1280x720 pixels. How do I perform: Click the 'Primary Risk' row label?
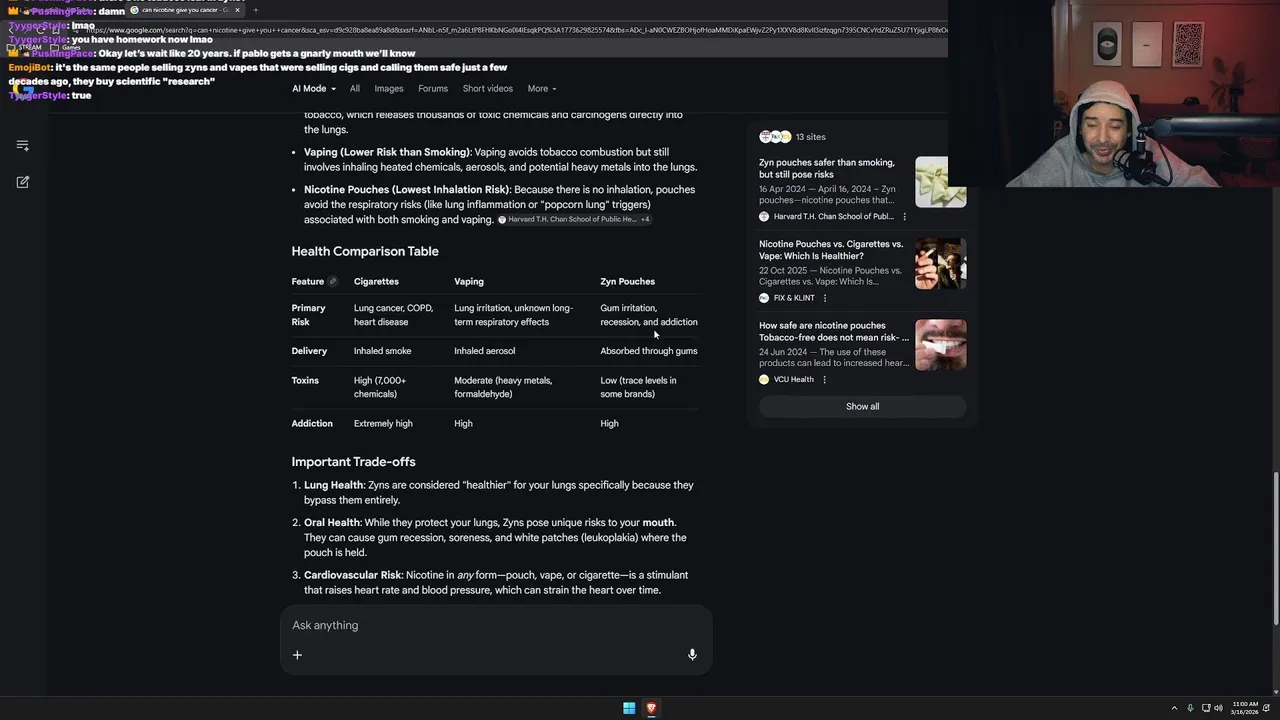coord(308,315)
